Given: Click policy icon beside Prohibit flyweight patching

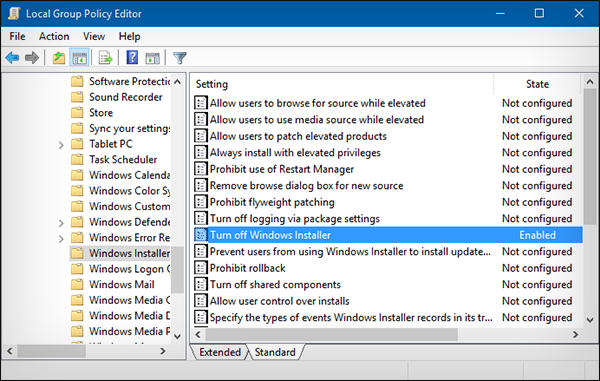Looking at the screenshot, I should [x=201, y=202].
